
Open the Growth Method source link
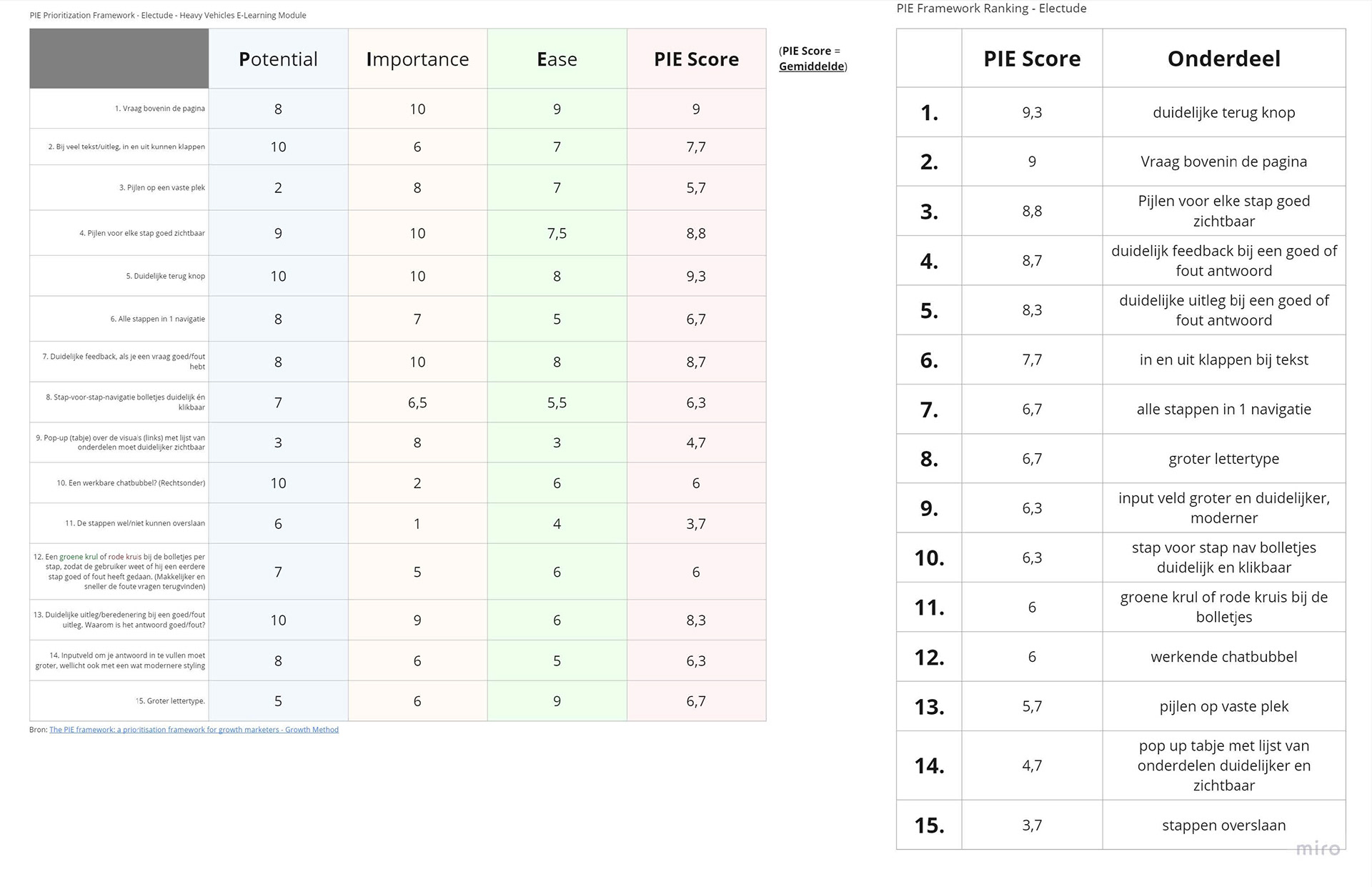point(194,730)
